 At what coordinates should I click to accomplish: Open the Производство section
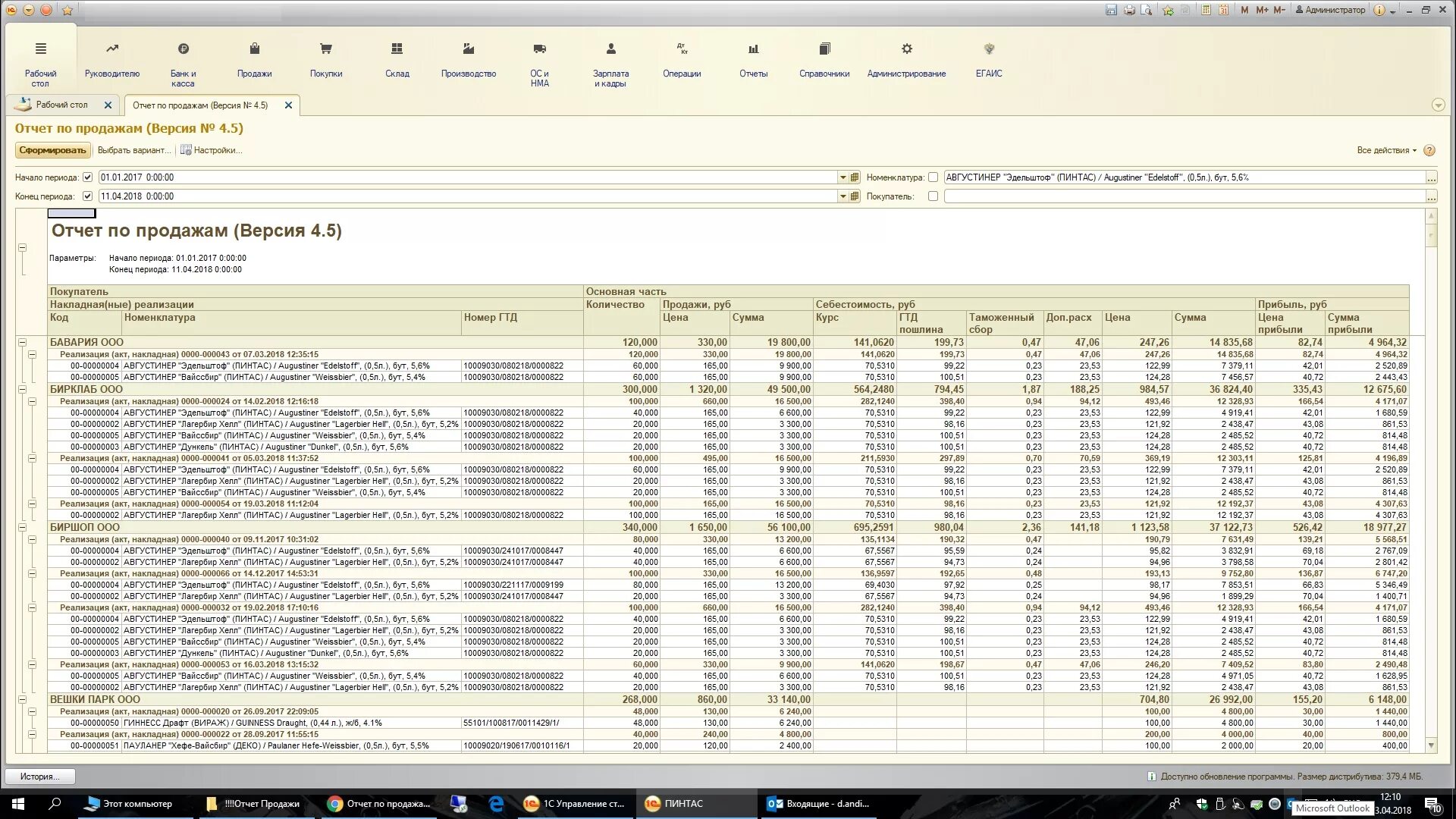click(469, 61)
